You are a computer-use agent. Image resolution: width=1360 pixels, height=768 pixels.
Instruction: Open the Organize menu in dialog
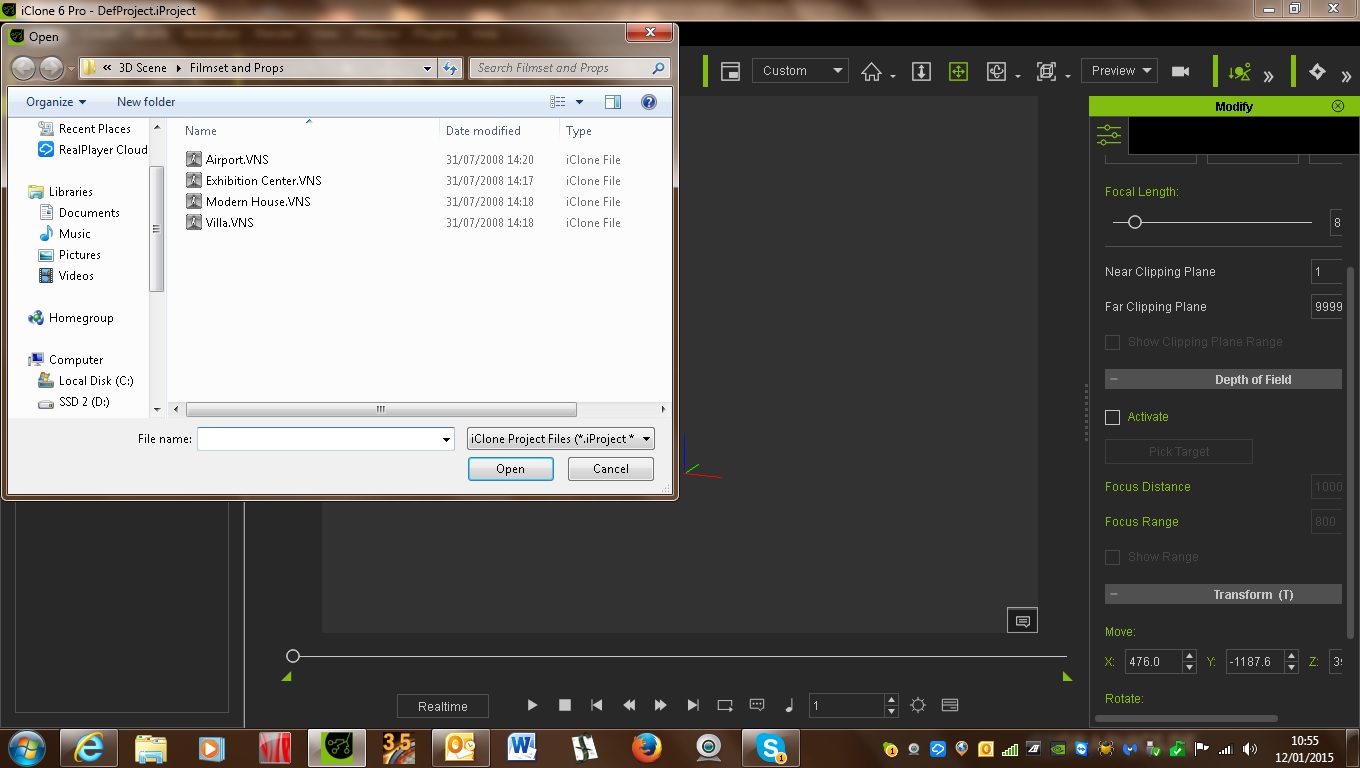pyautogui.click(x=56, y=102)
